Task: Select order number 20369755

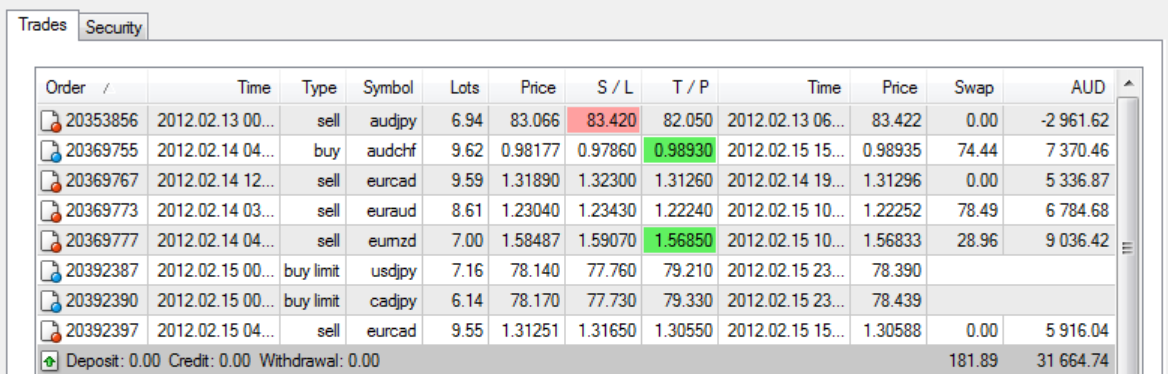Action: pos(102,150)
